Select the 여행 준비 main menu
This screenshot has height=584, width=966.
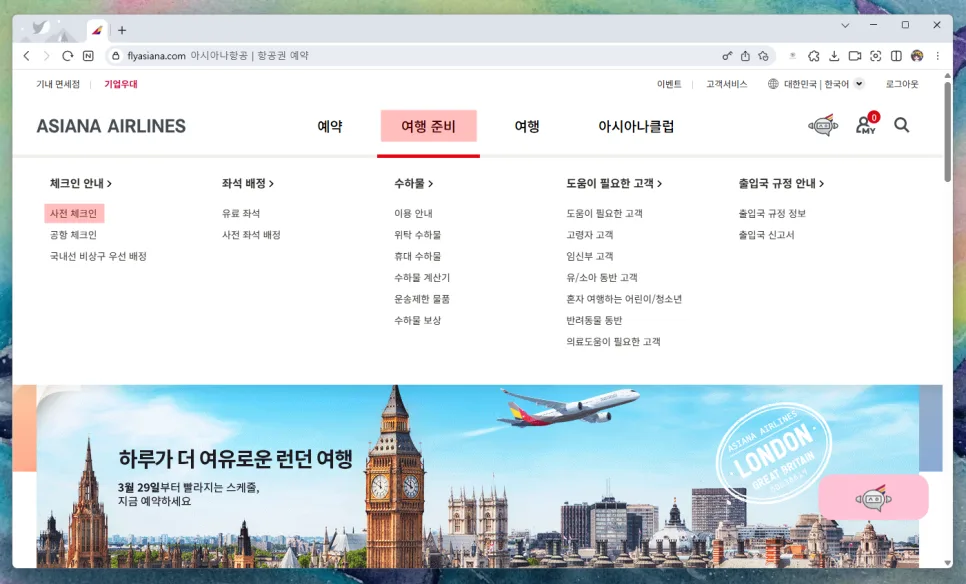click(428, 126)
